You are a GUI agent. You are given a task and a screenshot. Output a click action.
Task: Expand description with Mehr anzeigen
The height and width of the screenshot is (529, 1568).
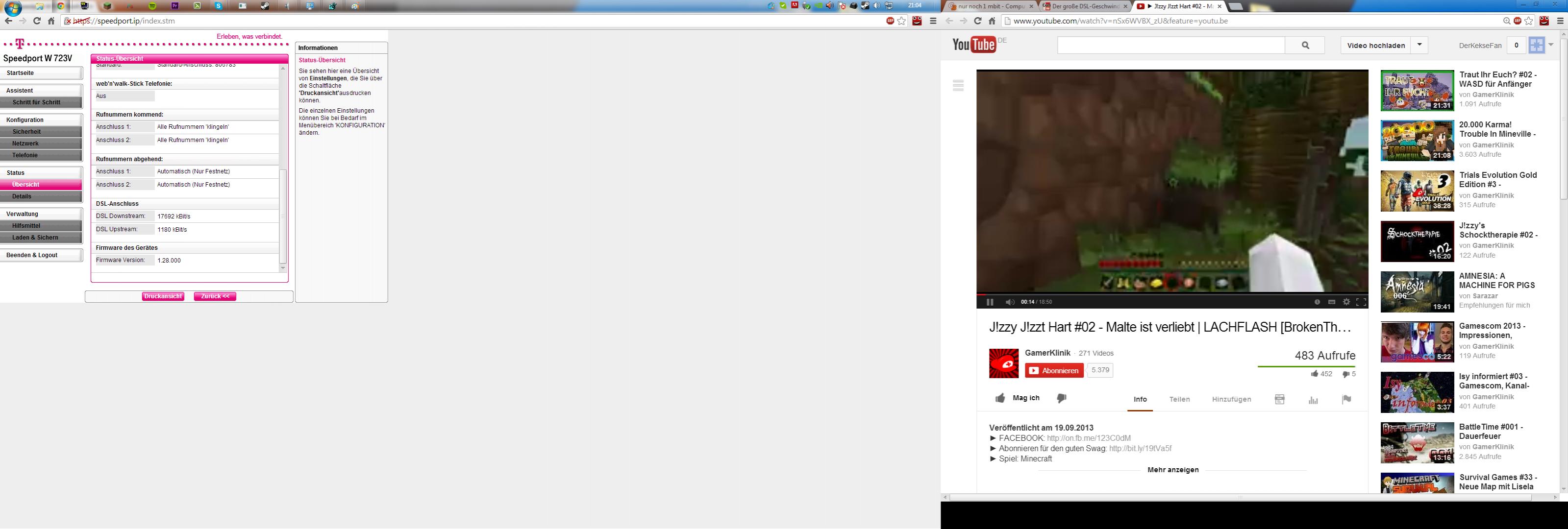(x=1173, y=470)
